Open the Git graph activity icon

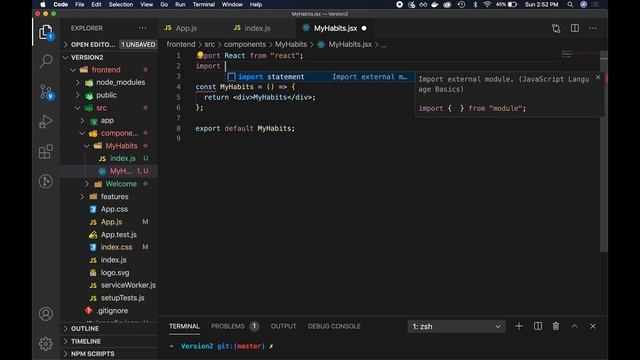pos(46,181)
